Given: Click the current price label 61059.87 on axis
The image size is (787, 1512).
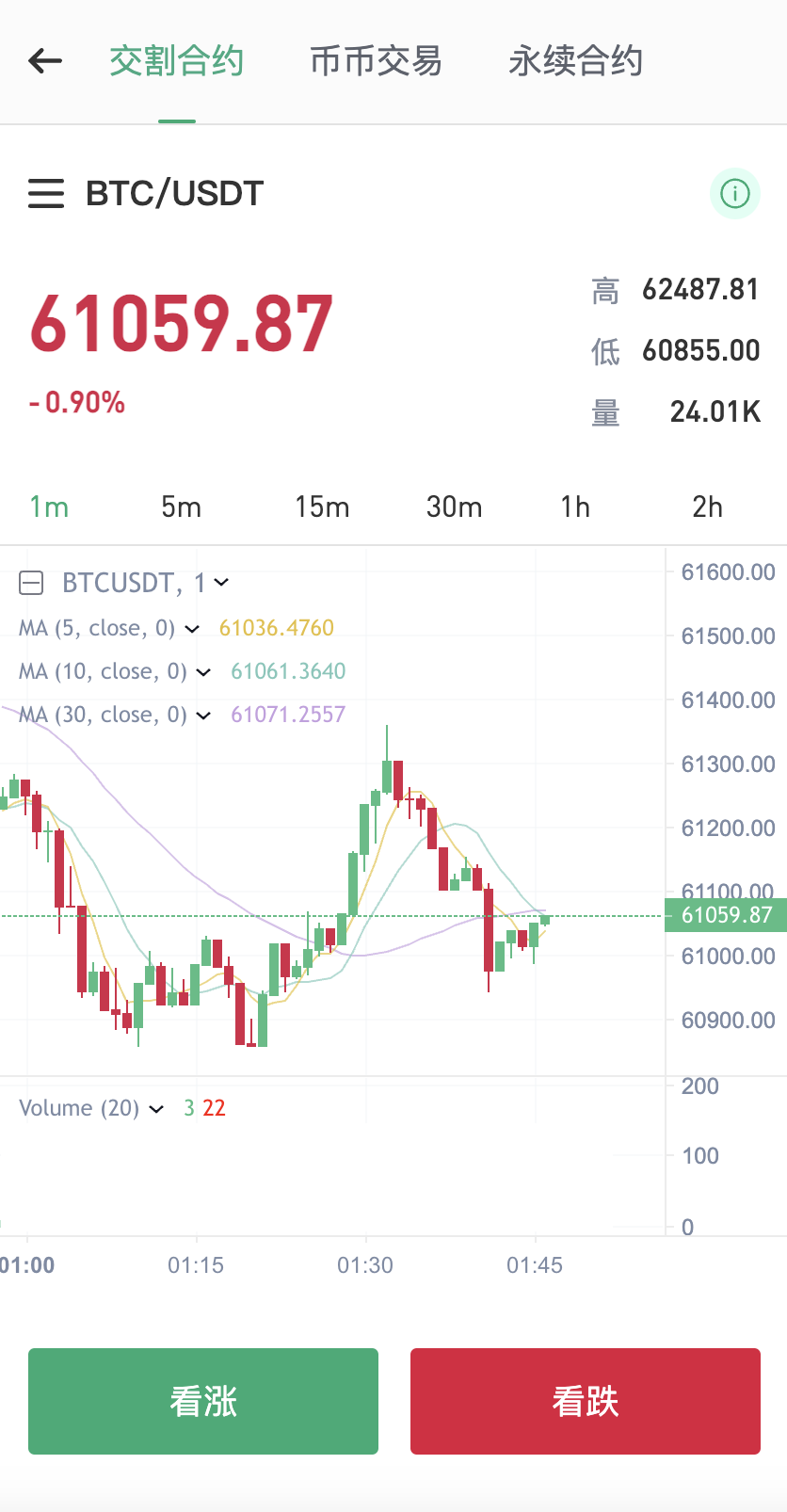Looking at the screenshot, I should (x=725, y=914).
